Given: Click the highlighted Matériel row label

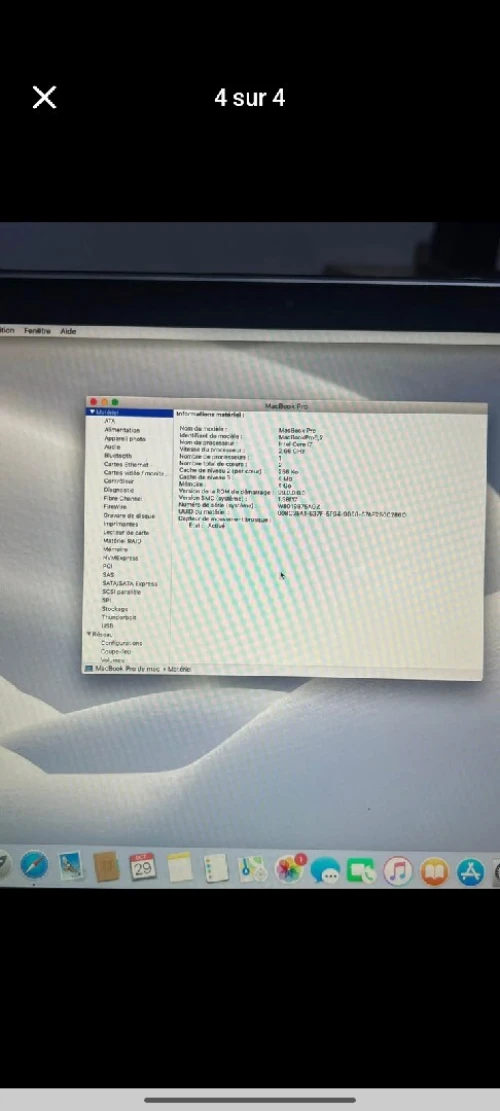Looking at the screenshot, I should coord(108,412).
